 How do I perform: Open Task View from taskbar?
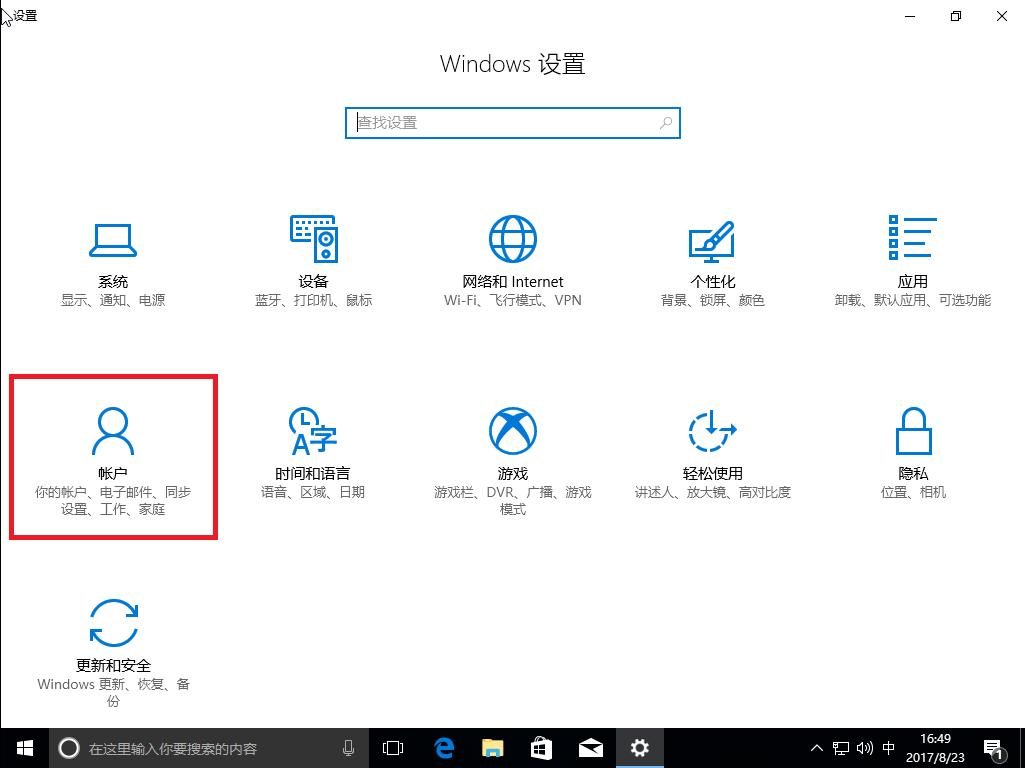(x=392, y=747)
